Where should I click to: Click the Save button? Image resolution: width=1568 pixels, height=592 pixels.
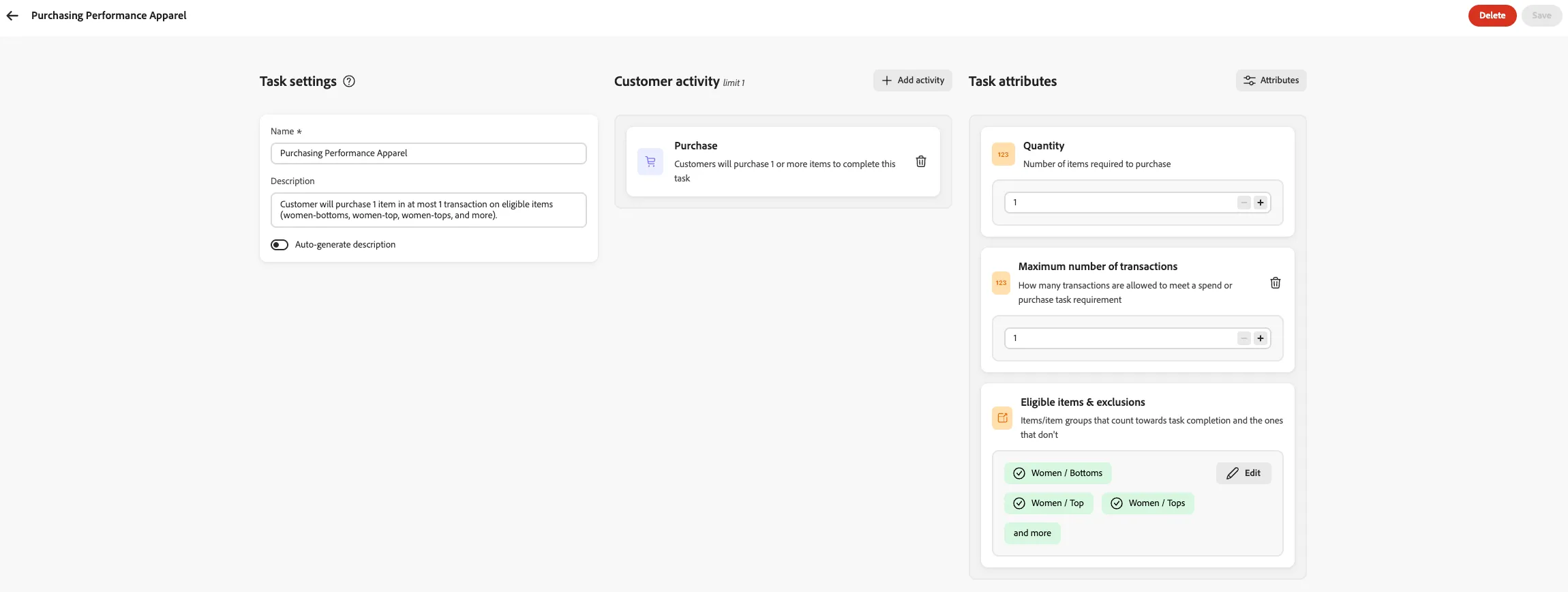(1541, 16)
